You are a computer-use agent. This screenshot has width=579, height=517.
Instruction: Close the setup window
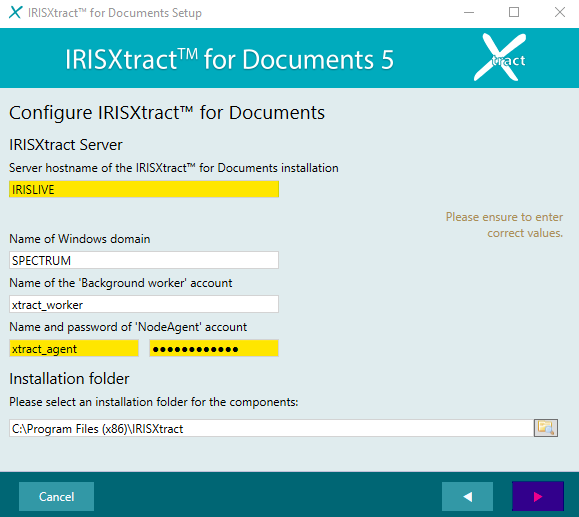(x=560, y=13)
